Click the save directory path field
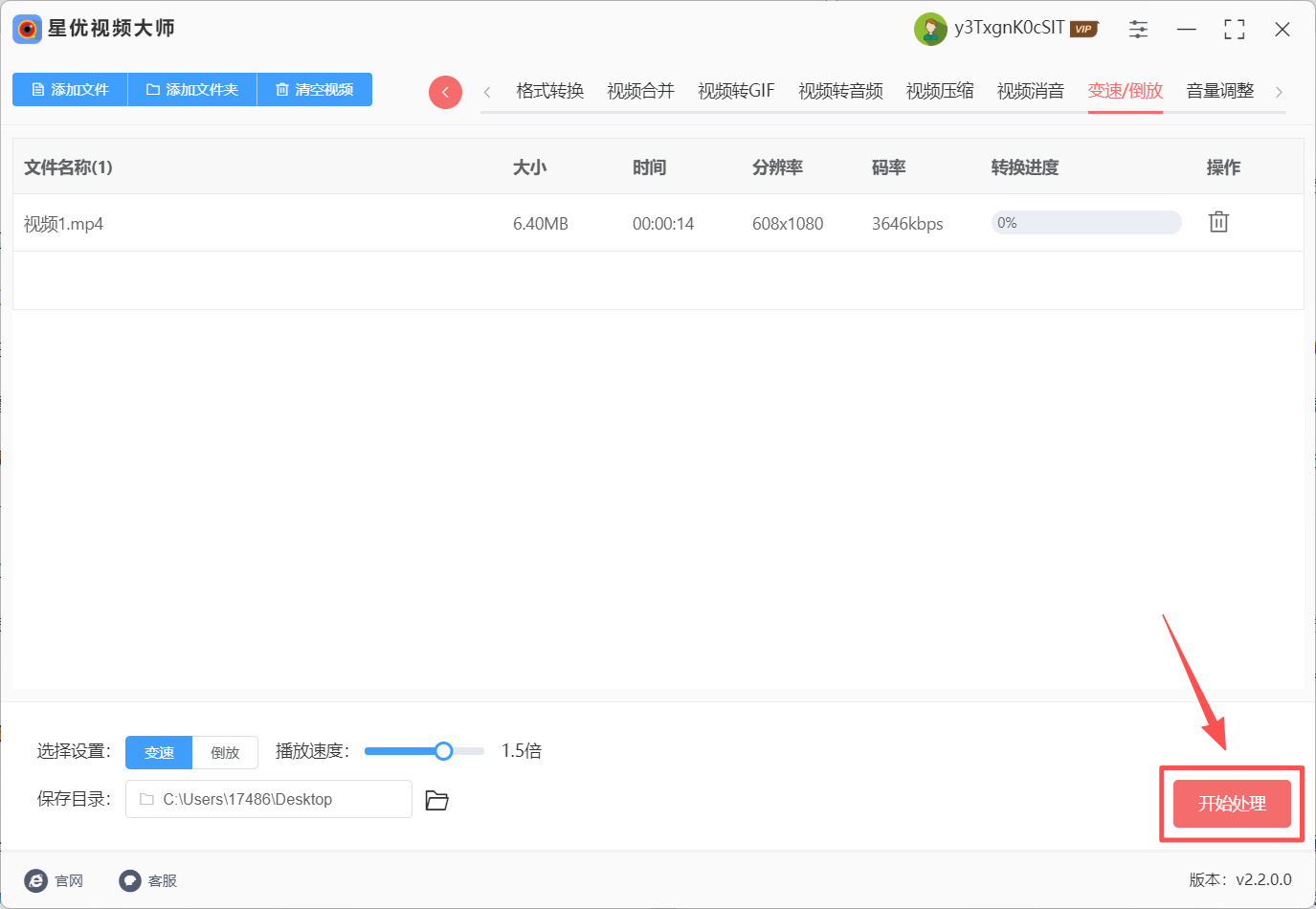This screenshot has height=909, width=1316. [x=268, y=799]
